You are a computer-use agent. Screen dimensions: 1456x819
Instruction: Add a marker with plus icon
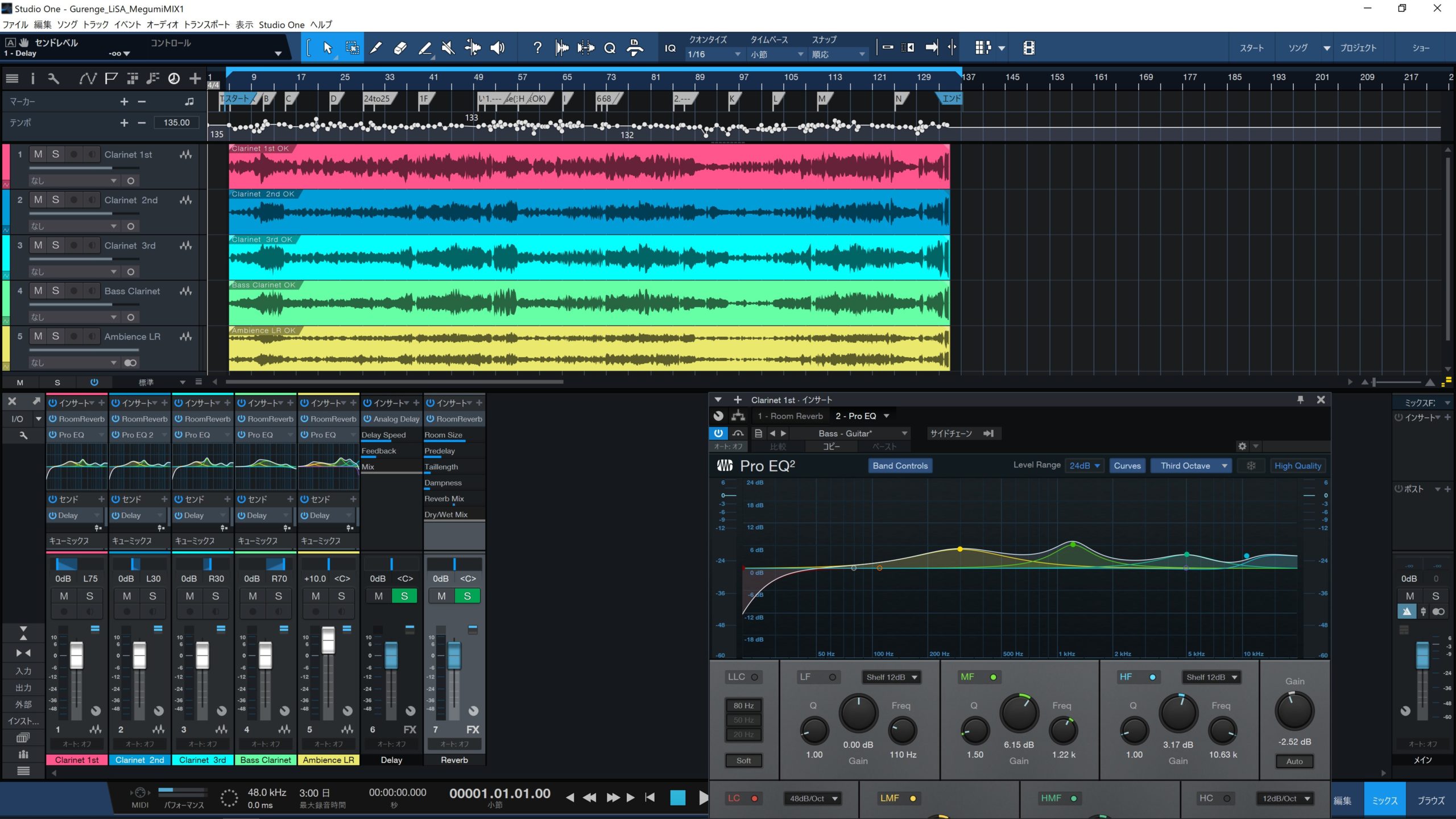[x=124, y=101]
